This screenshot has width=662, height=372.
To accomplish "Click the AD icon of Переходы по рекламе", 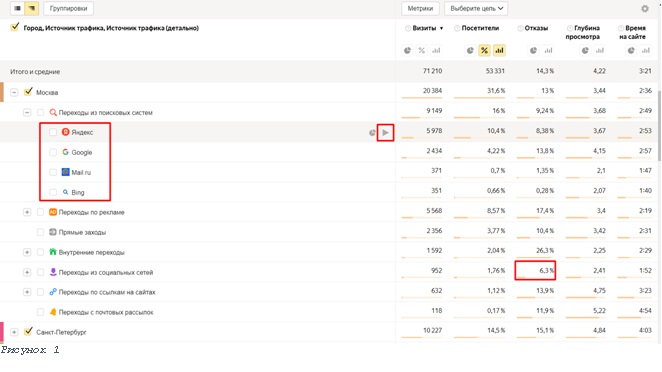I will pos(53,212).
